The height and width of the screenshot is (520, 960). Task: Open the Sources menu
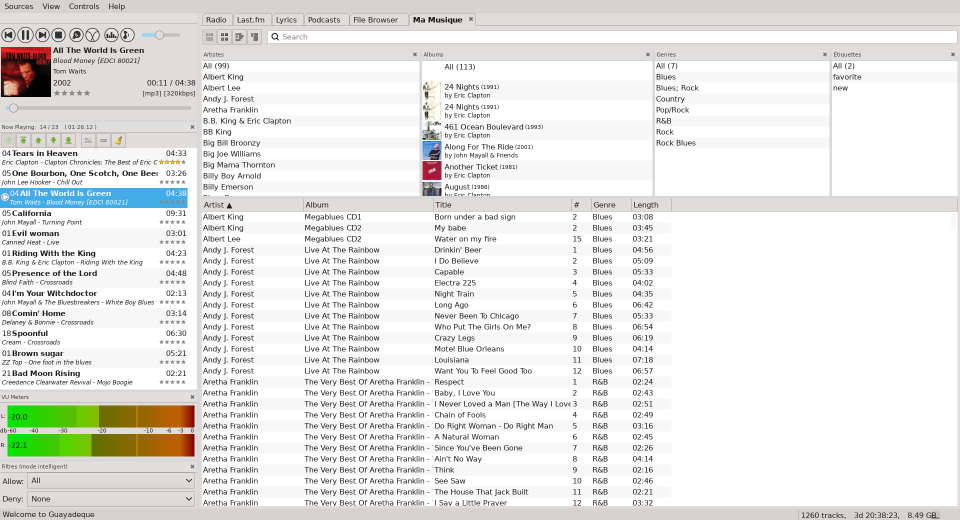pos(18,6)
